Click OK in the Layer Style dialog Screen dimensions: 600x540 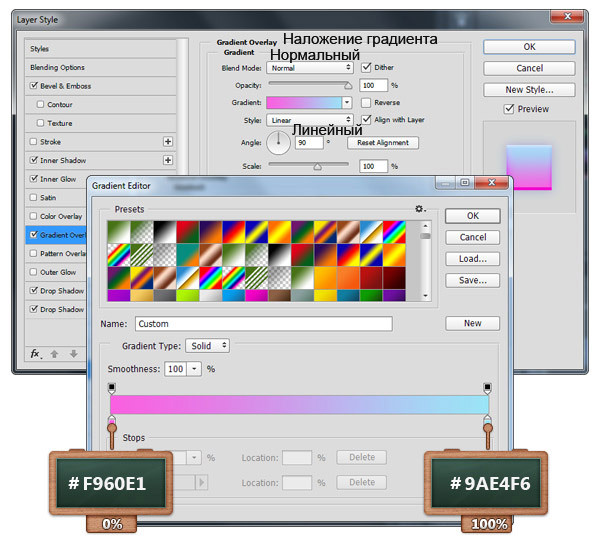pos(529,47)
